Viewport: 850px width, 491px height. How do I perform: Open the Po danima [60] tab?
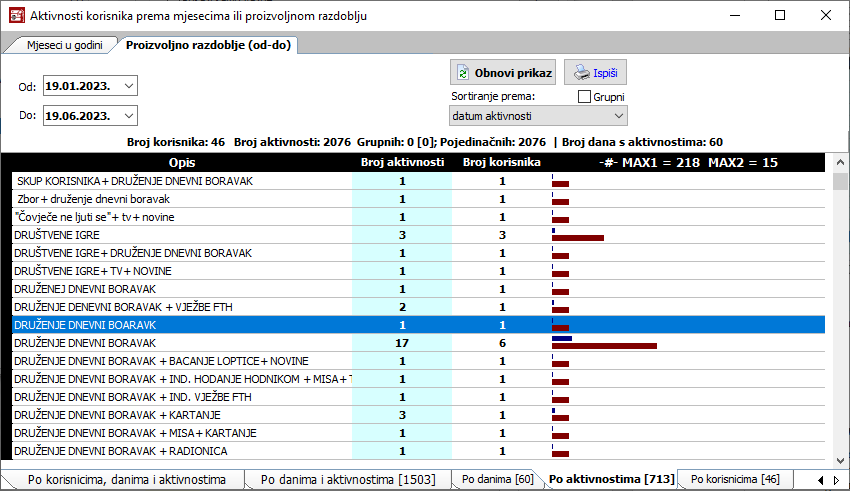(x=496, y=479)
